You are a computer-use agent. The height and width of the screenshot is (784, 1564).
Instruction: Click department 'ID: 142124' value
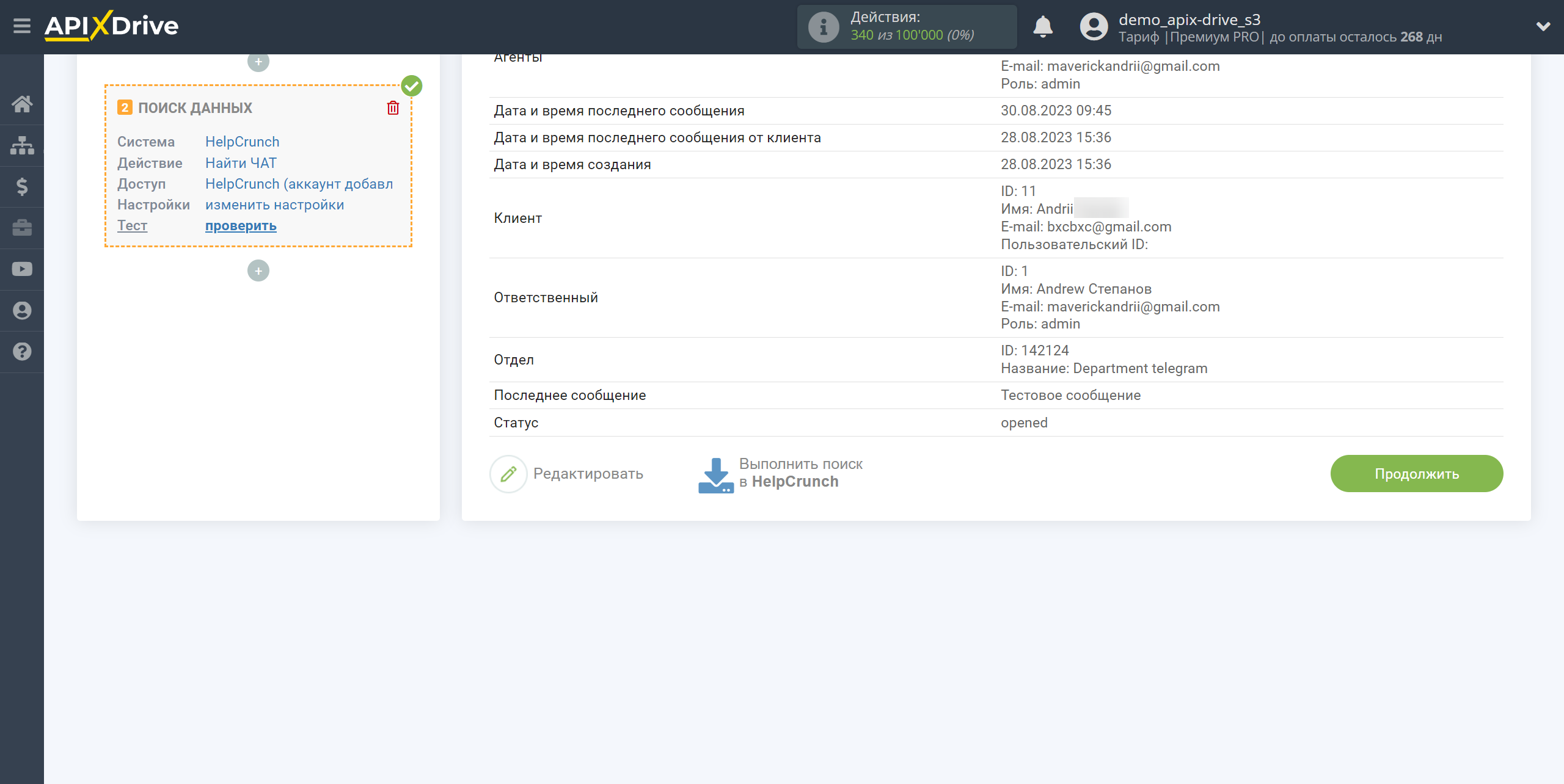click(1034, 350)
